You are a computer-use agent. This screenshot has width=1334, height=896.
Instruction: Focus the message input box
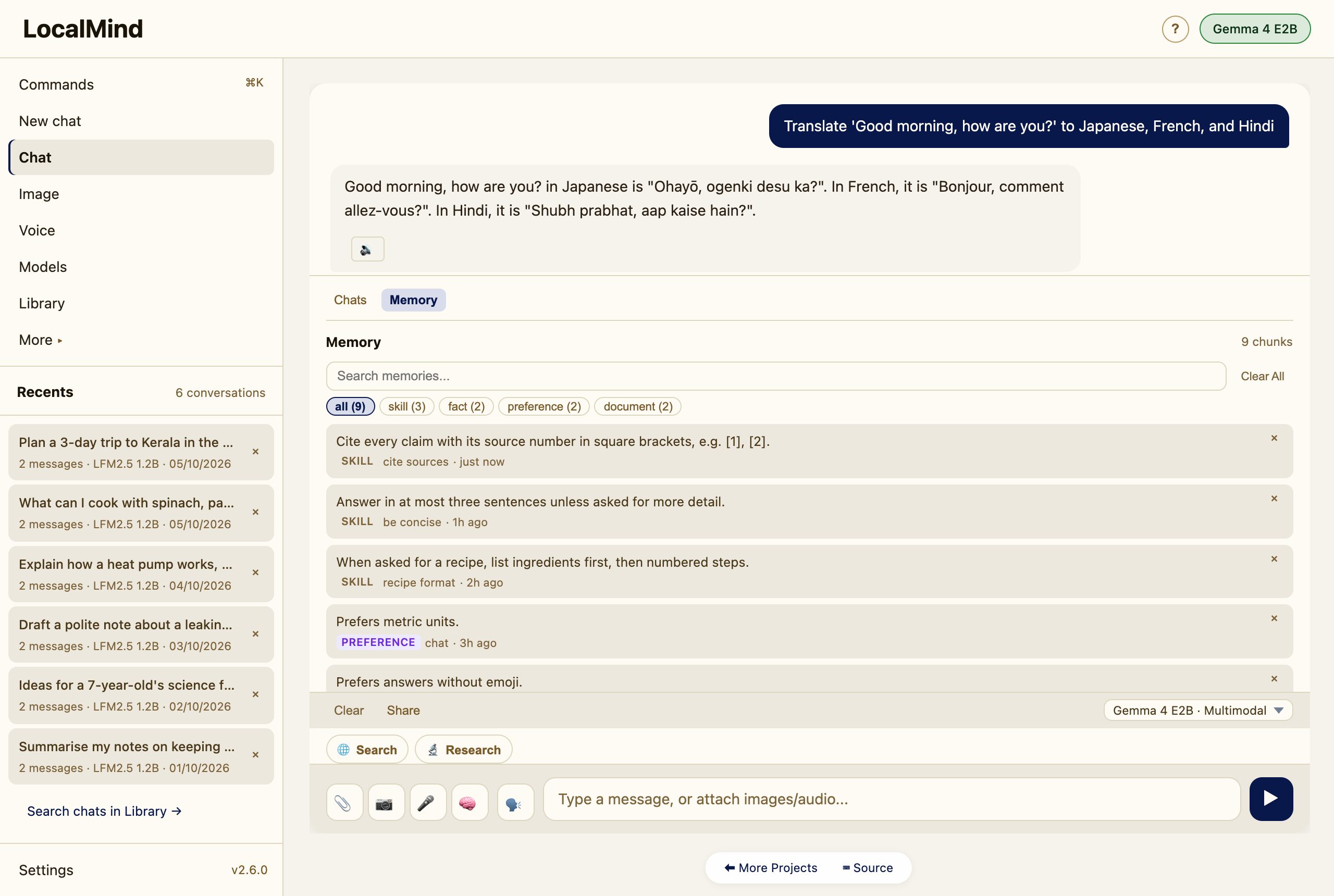891,799
